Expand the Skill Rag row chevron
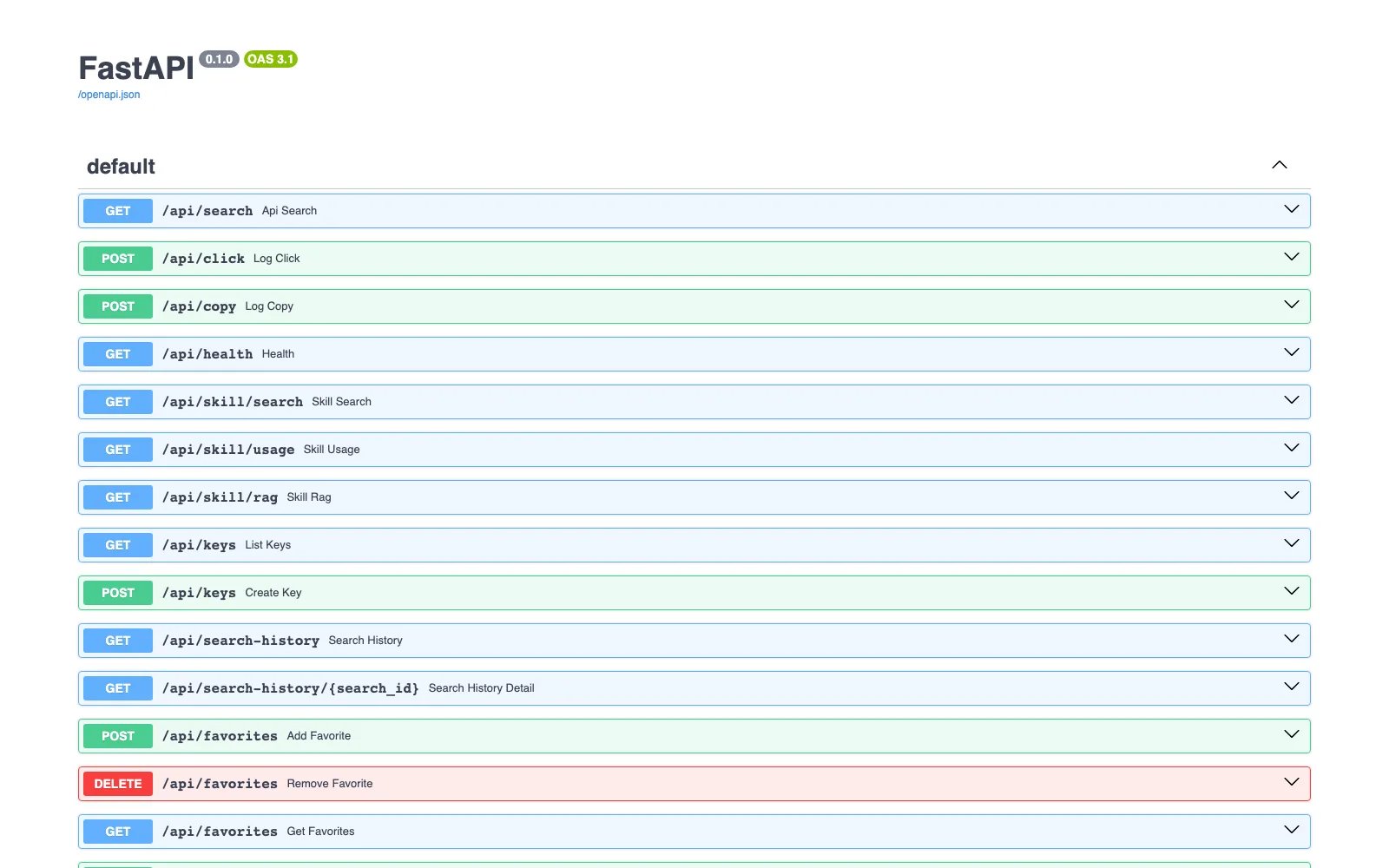The image size is (1389, 868). point(1292,496)
